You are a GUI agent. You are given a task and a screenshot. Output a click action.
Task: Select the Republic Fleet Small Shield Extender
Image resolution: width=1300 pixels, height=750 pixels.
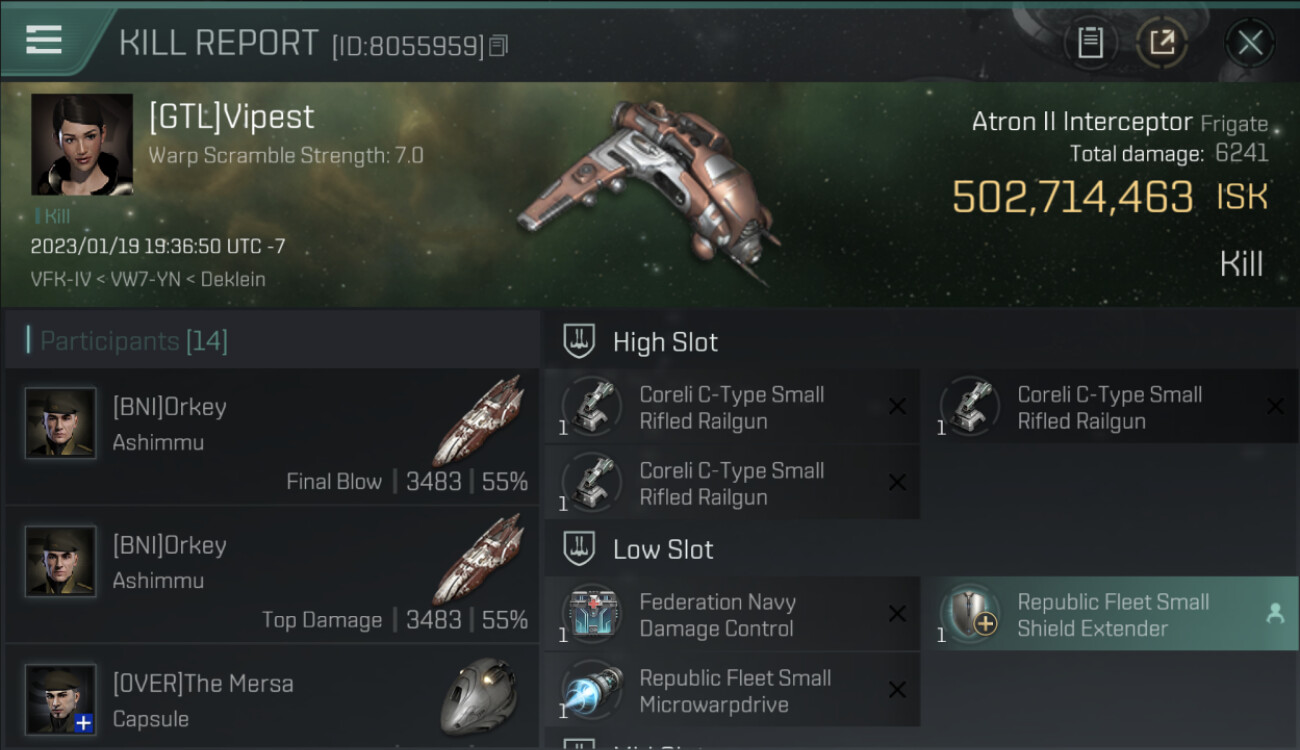(1112, 614)
